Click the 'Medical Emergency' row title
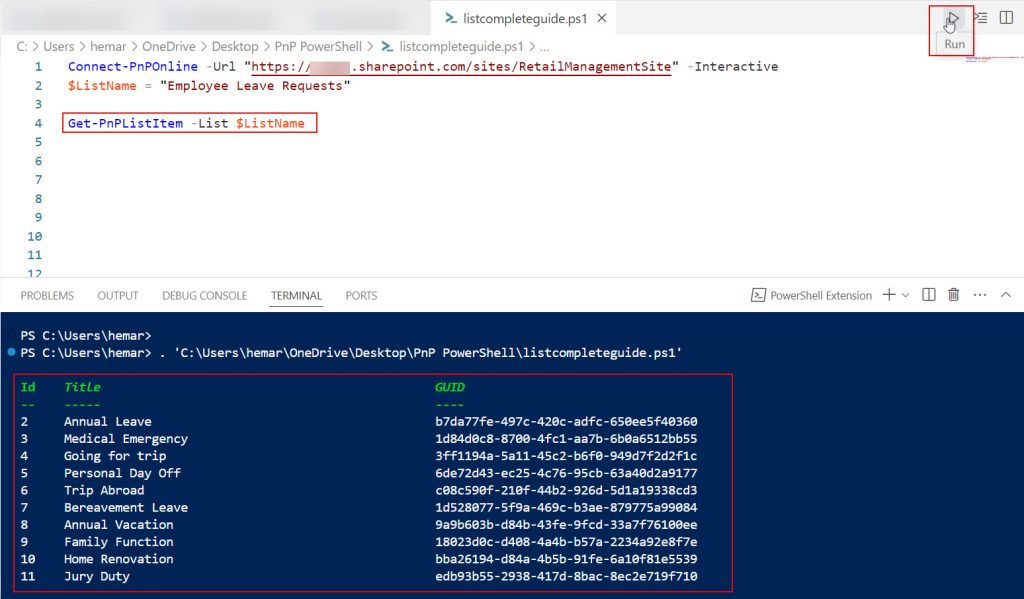 click(x=126, y=438)
